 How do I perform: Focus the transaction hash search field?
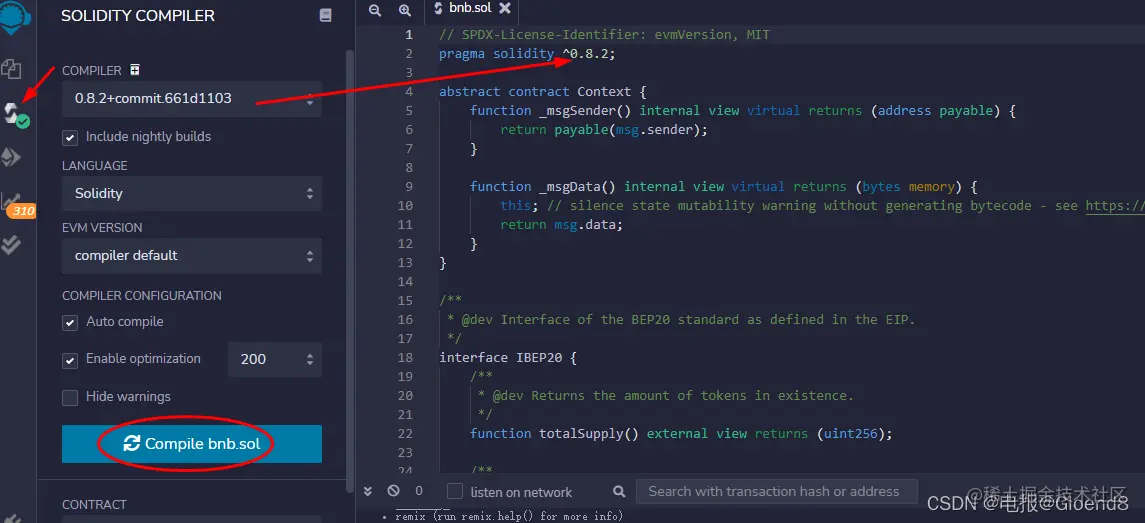click(776, 492)
